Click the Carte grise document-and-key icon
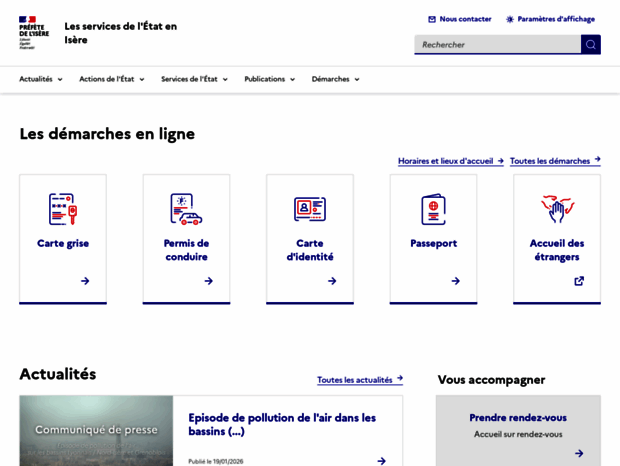The image size is (620, 466). point(63,209)
